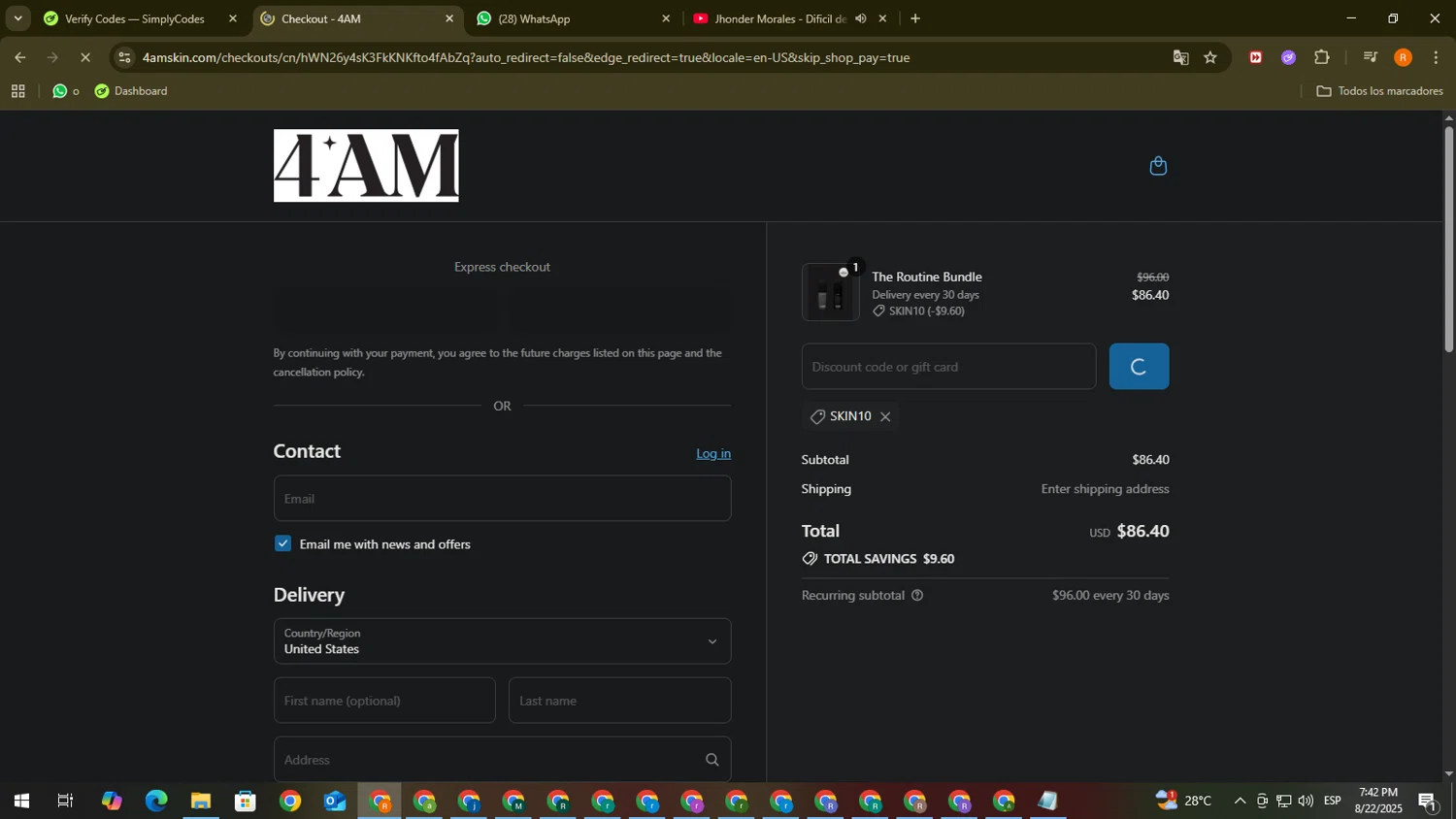Click the address search magnifier icon
The image size is (1456, 819).
click(x=711, y=760)
